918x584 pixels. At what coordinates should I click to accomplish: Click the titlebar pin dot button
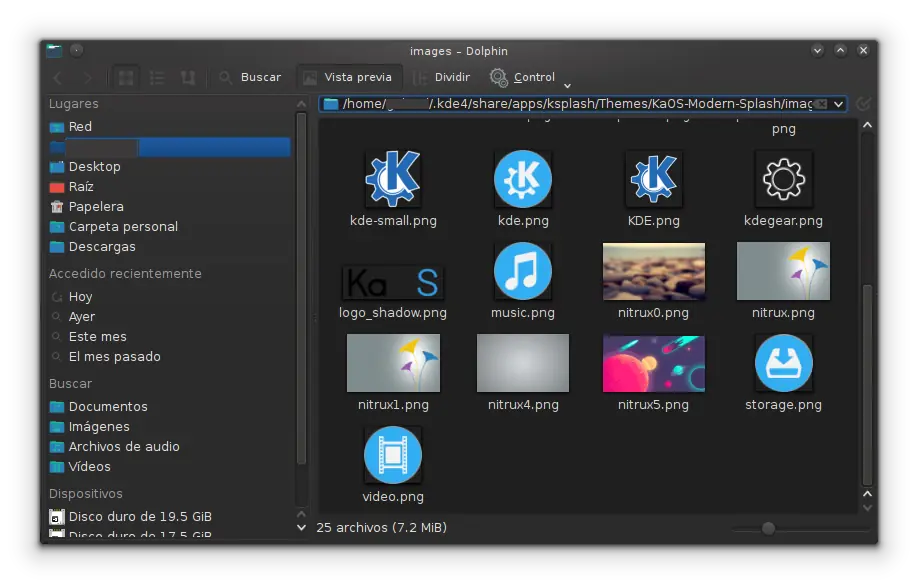[76, 50]
